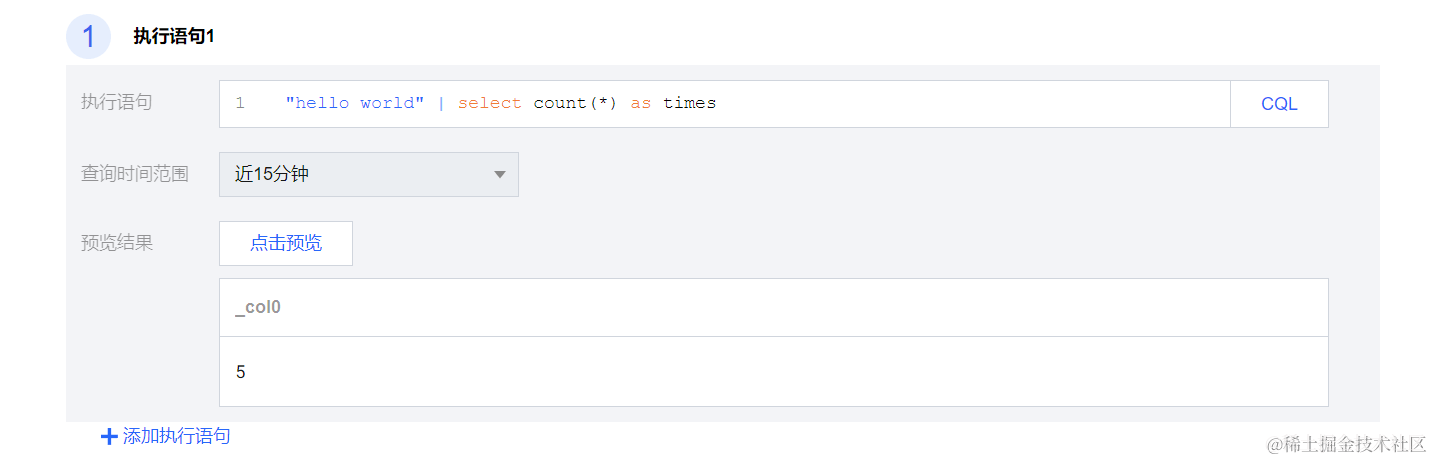Click the 添加执行语句 link text
This screenshot has height=461, width=1433.
pyautogui.click(x=176, y=437)
